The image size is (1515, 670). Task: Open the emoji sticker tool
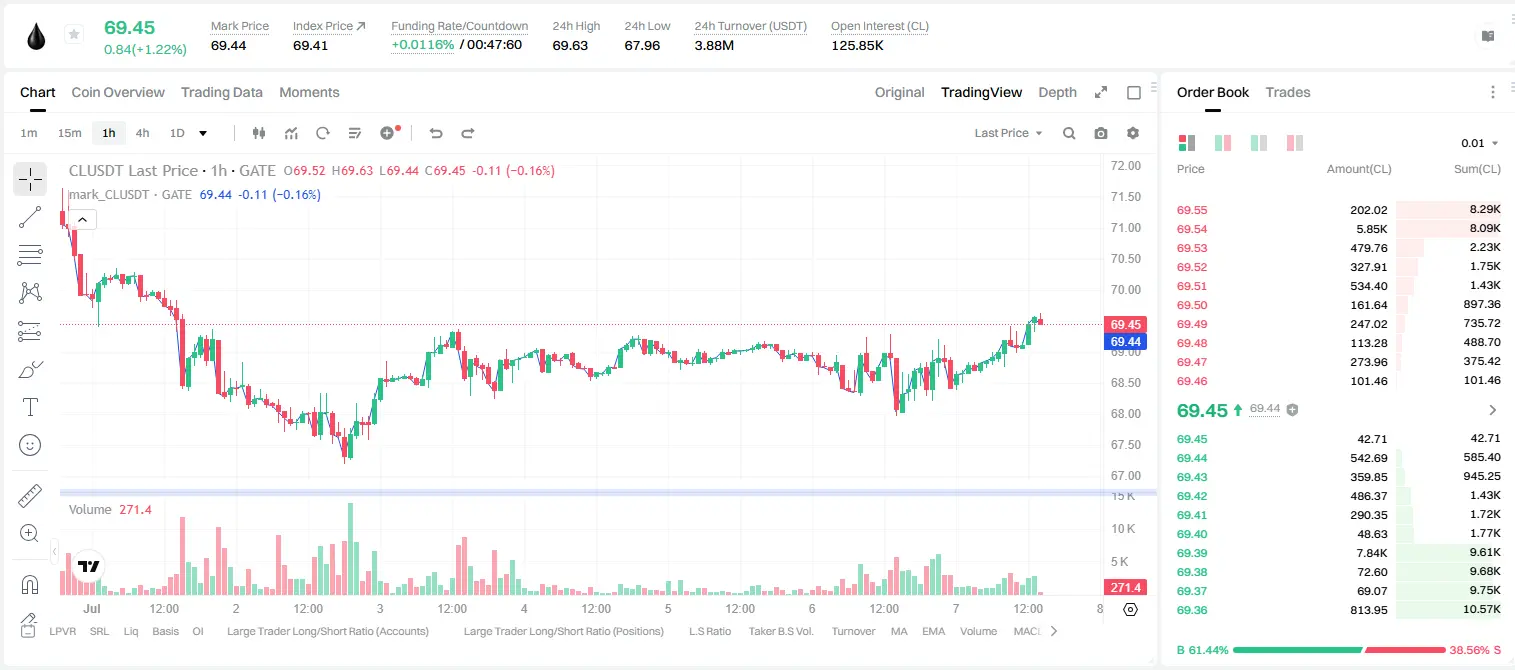[x=30, y=445]
